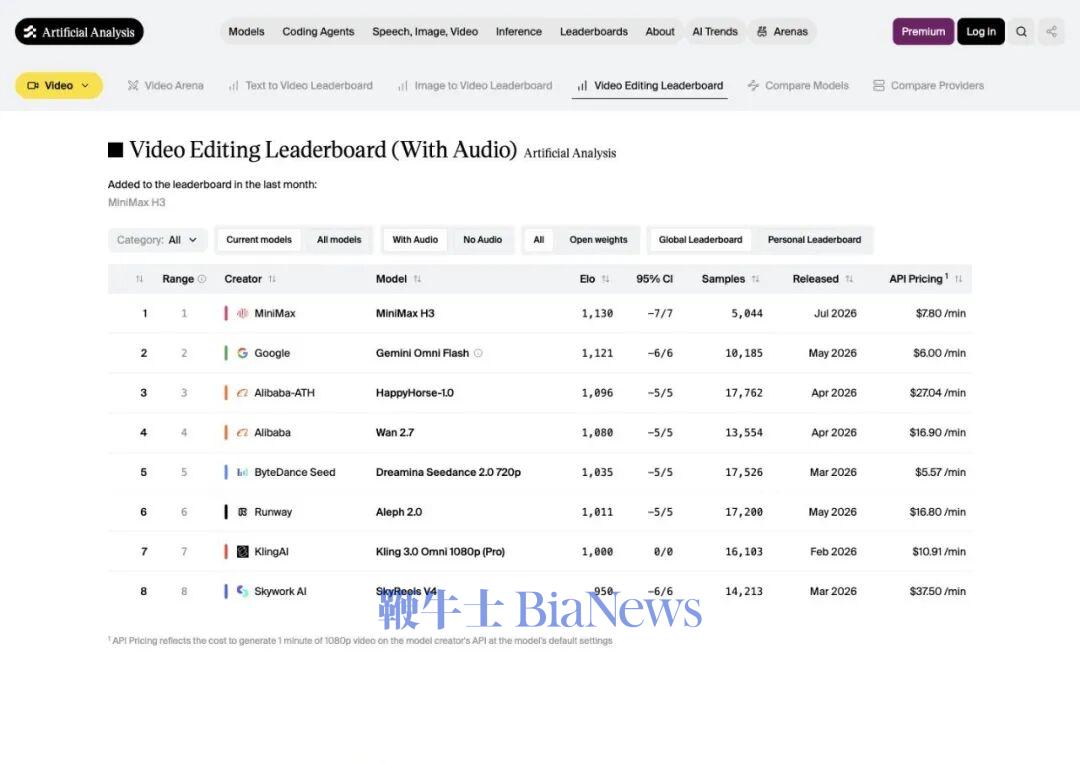Click the Video Arena crossed-swords icon
This screenshot has height=763, width=1080.
tap(133, 85)
